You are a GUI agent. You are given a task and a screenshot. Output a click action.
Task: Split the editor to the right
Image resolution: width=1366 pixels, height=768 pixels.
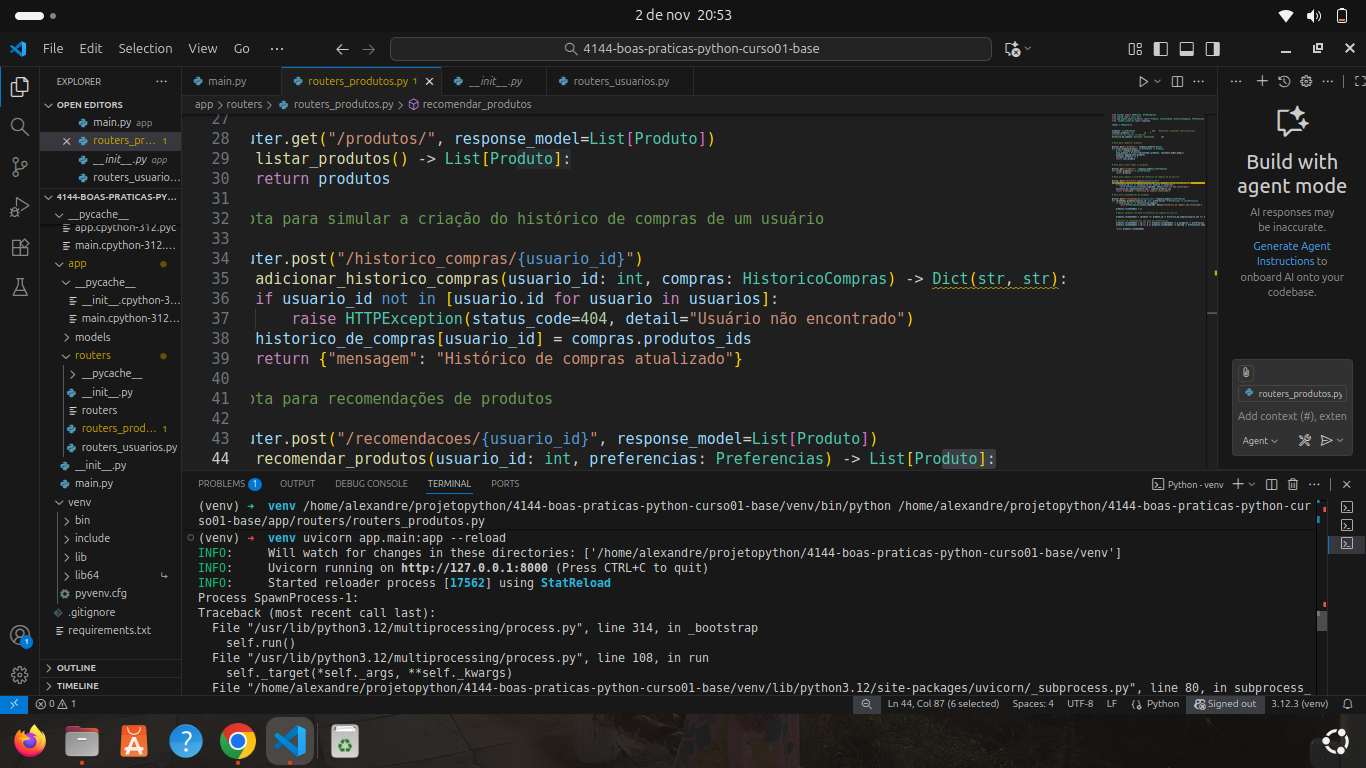pos(1177,81)
